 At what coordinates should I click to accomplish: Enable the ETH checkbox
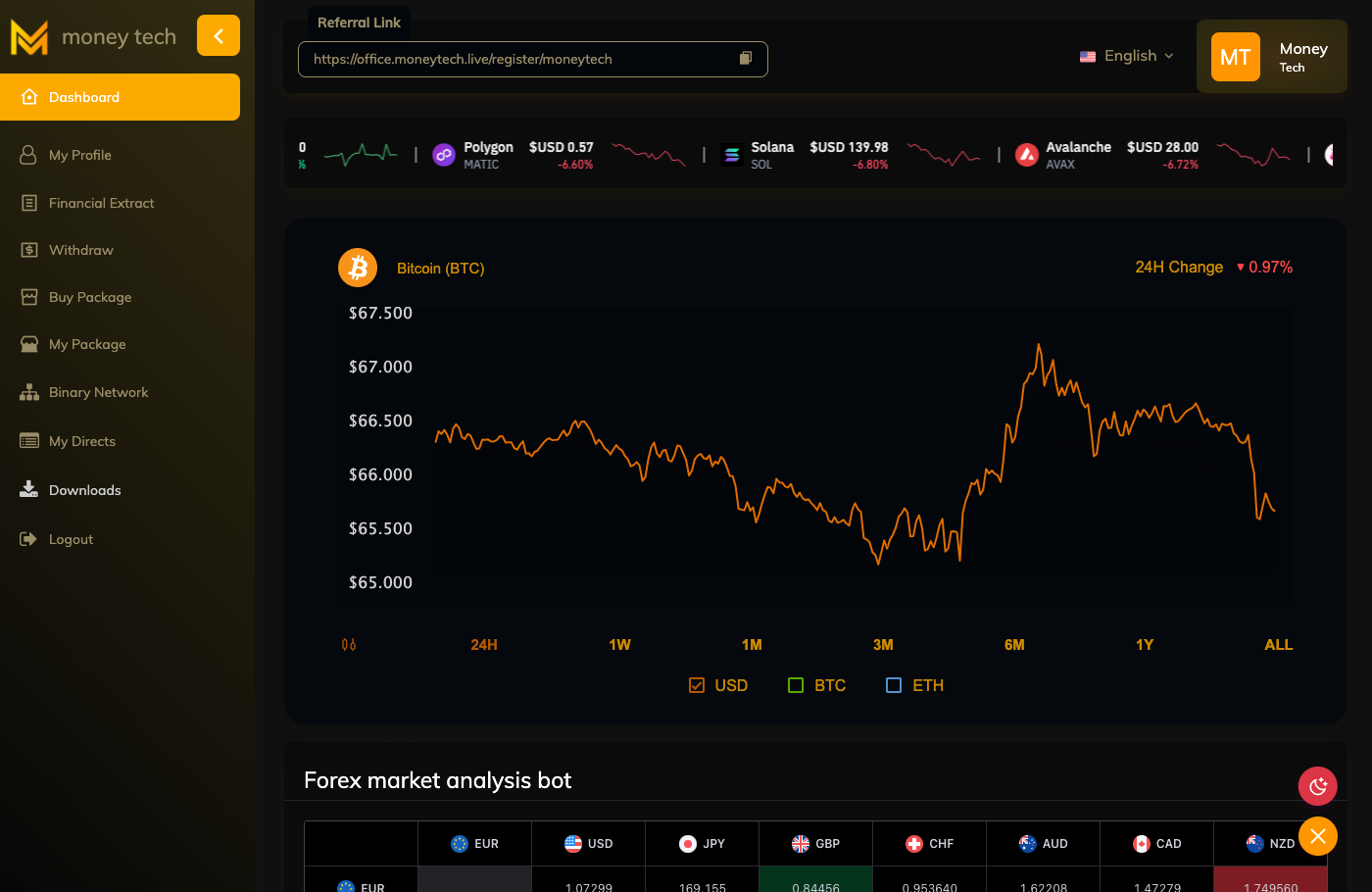pos(894,685)
